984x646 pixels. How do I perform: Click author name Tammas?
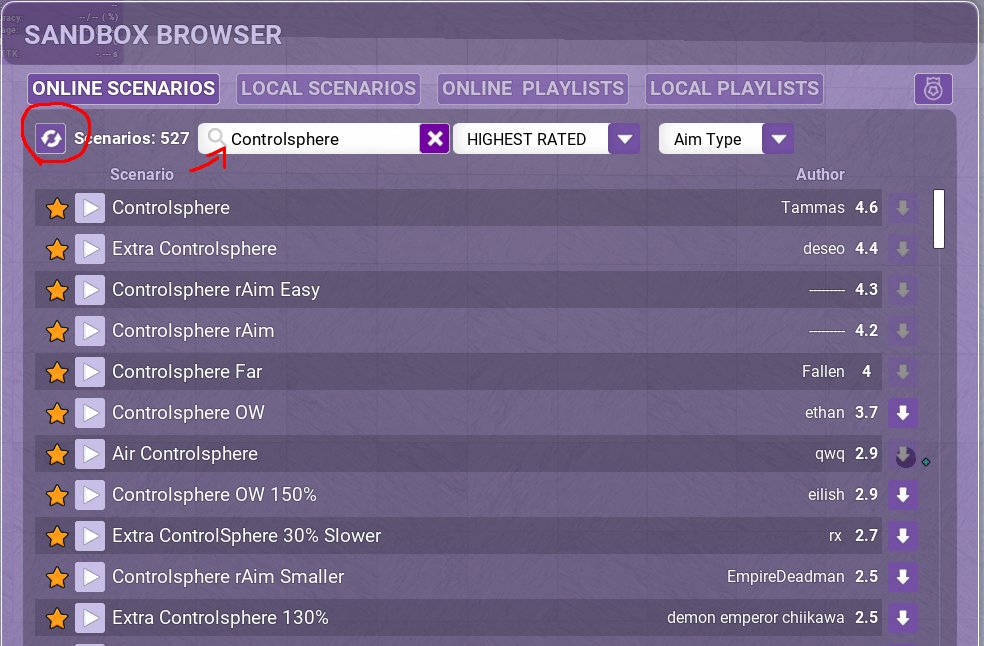click(x=813, y=207)
